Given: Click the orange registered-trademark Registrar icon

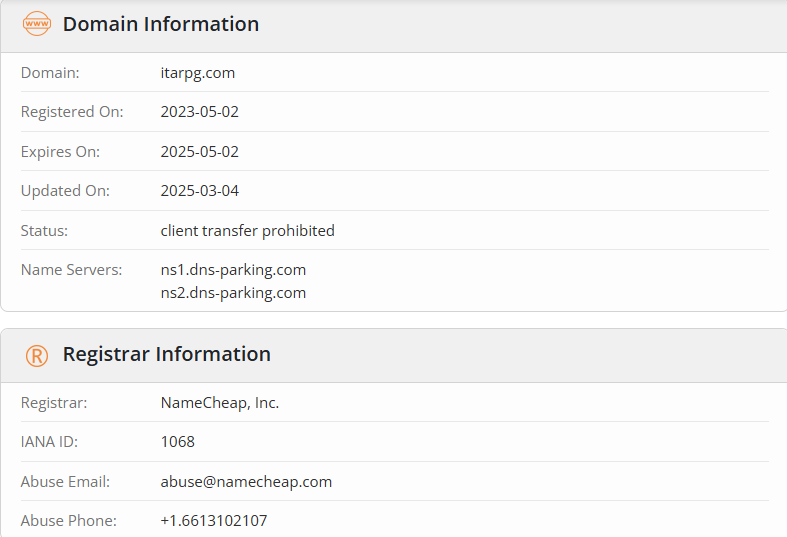Looking at the screenshot, I should (36, 355).
